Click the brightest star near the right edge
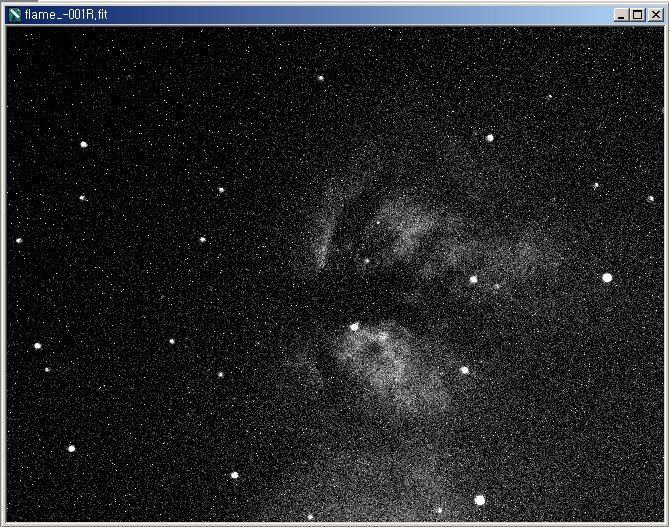This screenshot has height=527, width=669. 607,277
